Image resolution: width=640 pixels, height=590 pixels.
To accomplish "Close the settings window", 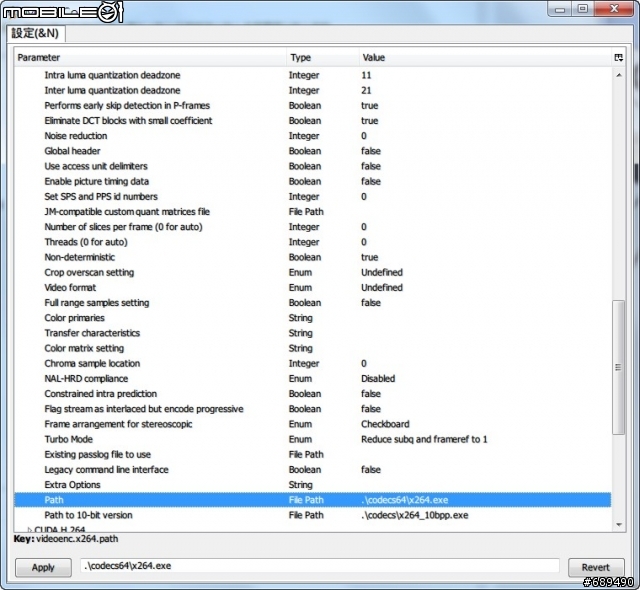I will point(614,9).
